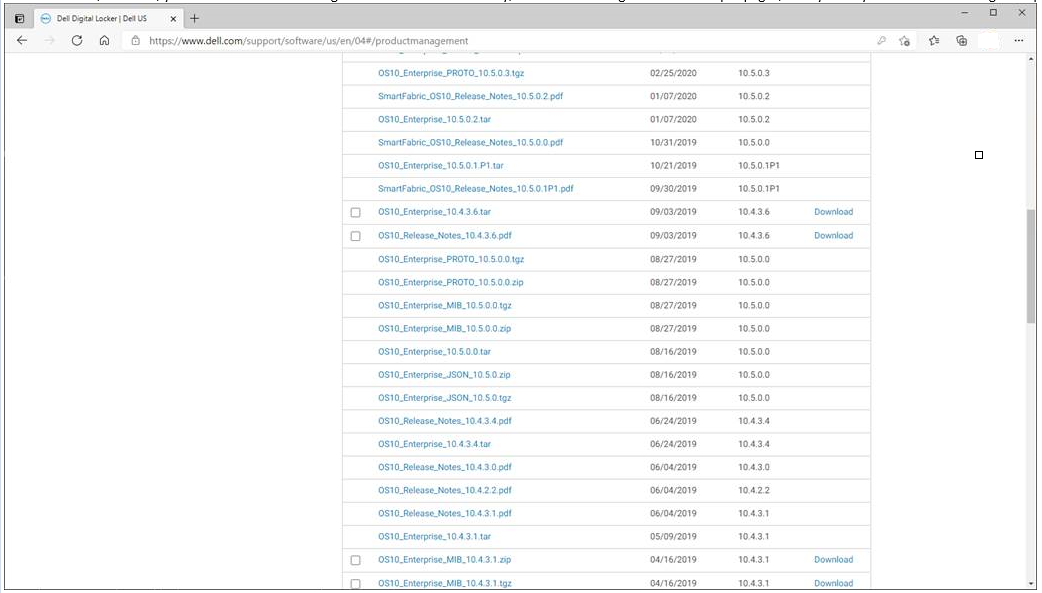Select the 02/25/2020 date cell
This screenshot has width=1042, height=593.
[673, 73]
